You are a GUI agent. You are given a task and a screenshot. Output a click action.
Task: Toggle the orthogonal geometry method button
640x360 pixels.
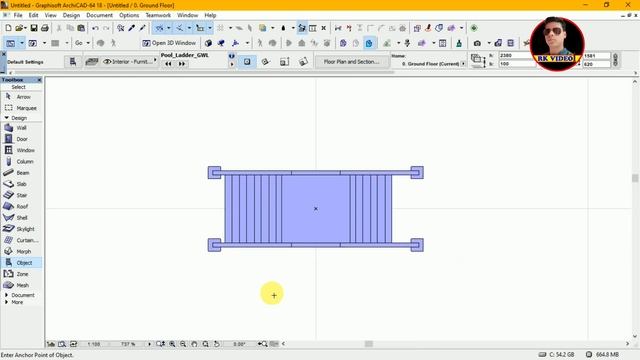pyautogui.click(x=247, y=62)
